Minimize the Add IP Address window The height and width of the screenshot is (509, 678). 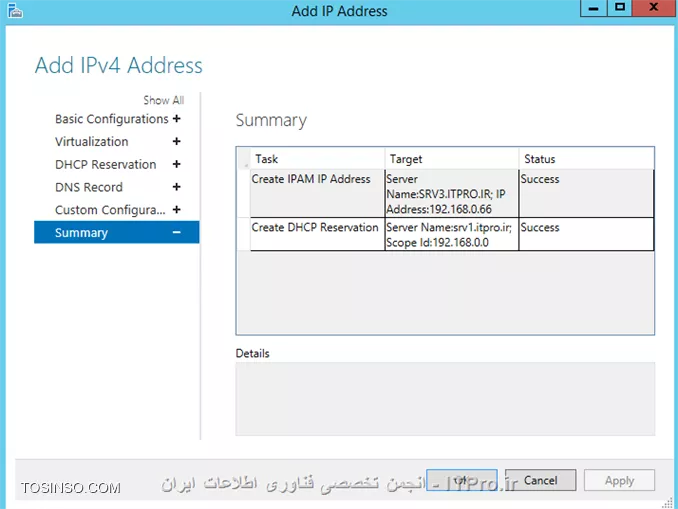click(x=593, y=8)
